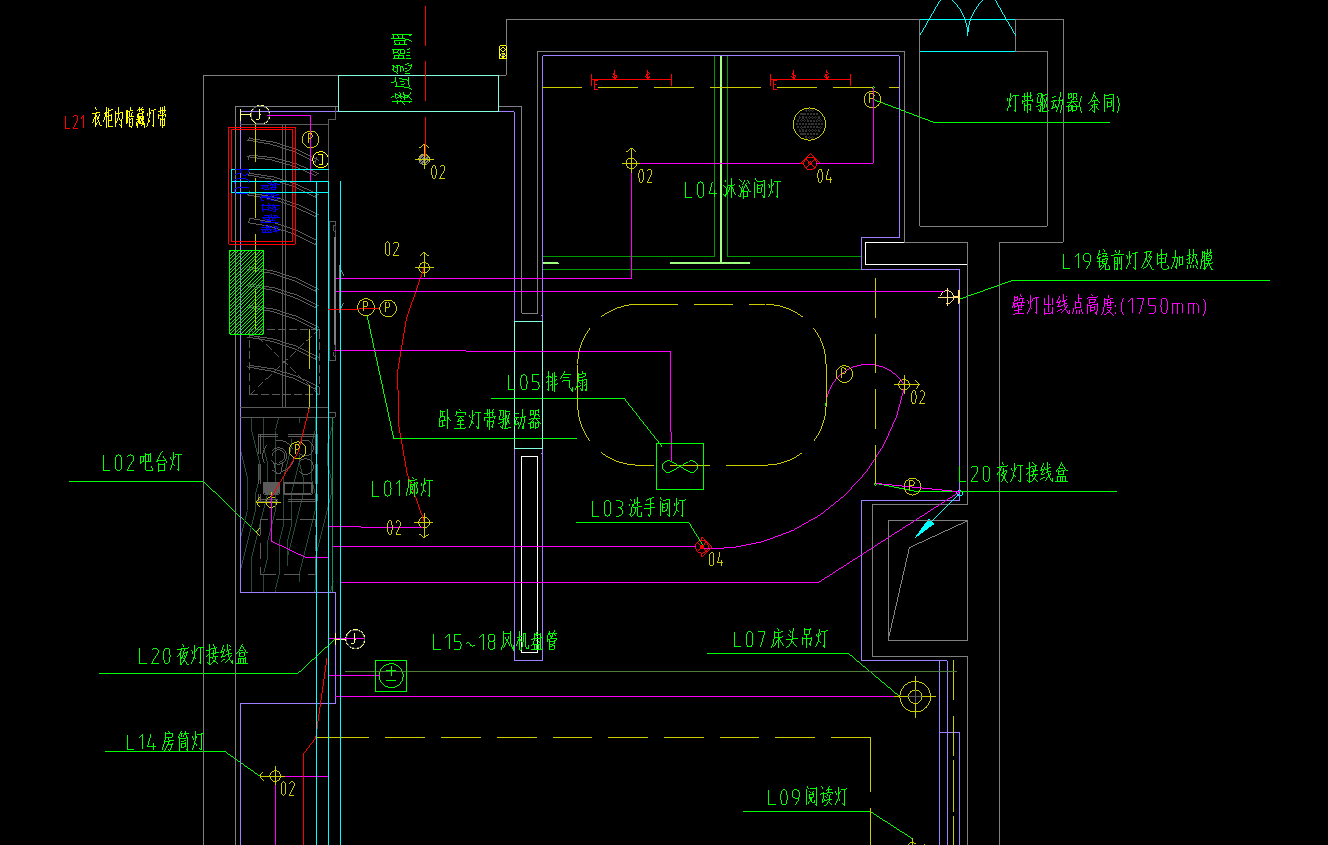Image resolution: width=1328 pixels, height=845 pixels.
Task: Click the 卧室灯带驱动器 label
Action: (490, 420)
